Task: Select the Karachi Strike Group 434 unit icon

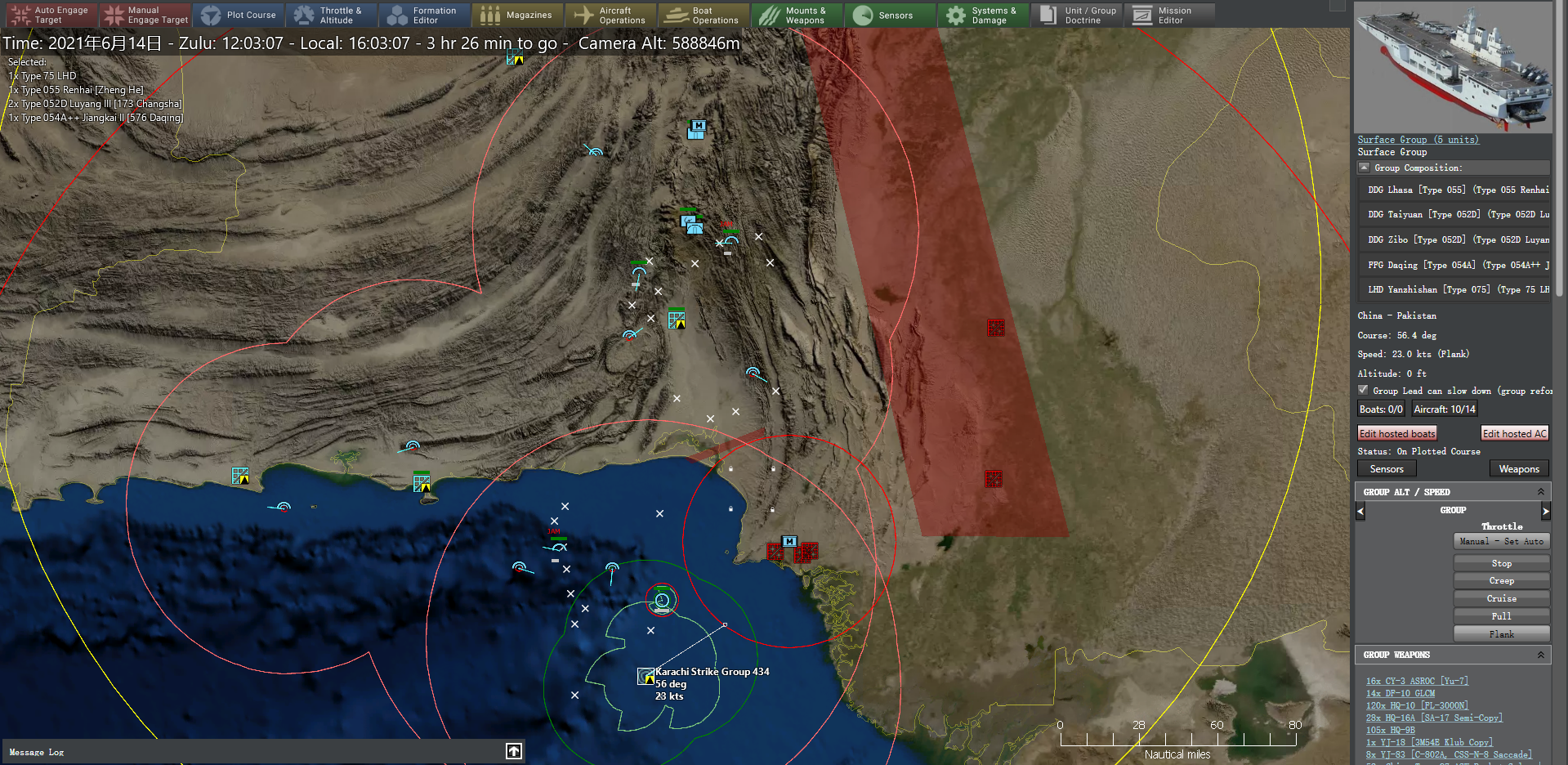Action: (646, 676)
